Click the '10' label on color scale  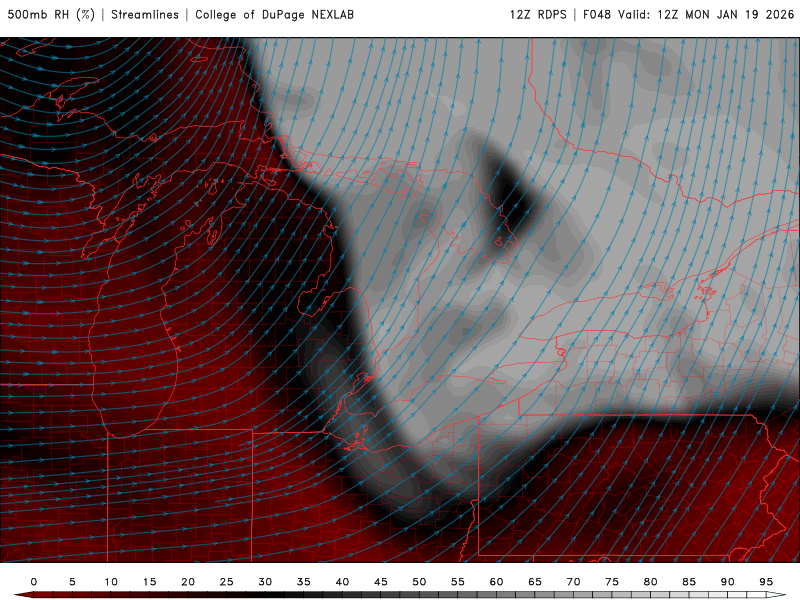[x=111, y=582]
